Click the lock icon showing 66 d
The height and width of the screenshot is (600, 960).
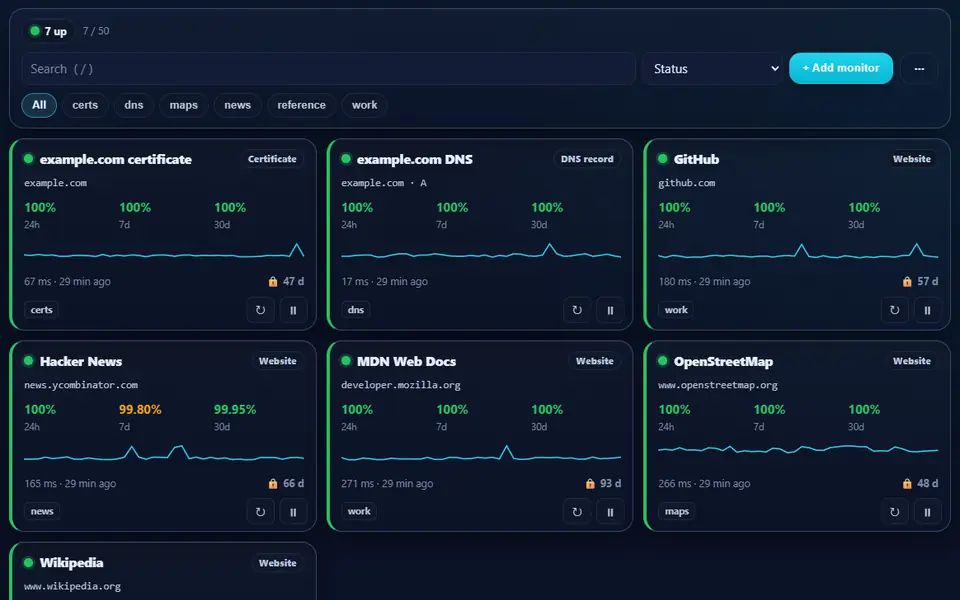pos(273,484)
